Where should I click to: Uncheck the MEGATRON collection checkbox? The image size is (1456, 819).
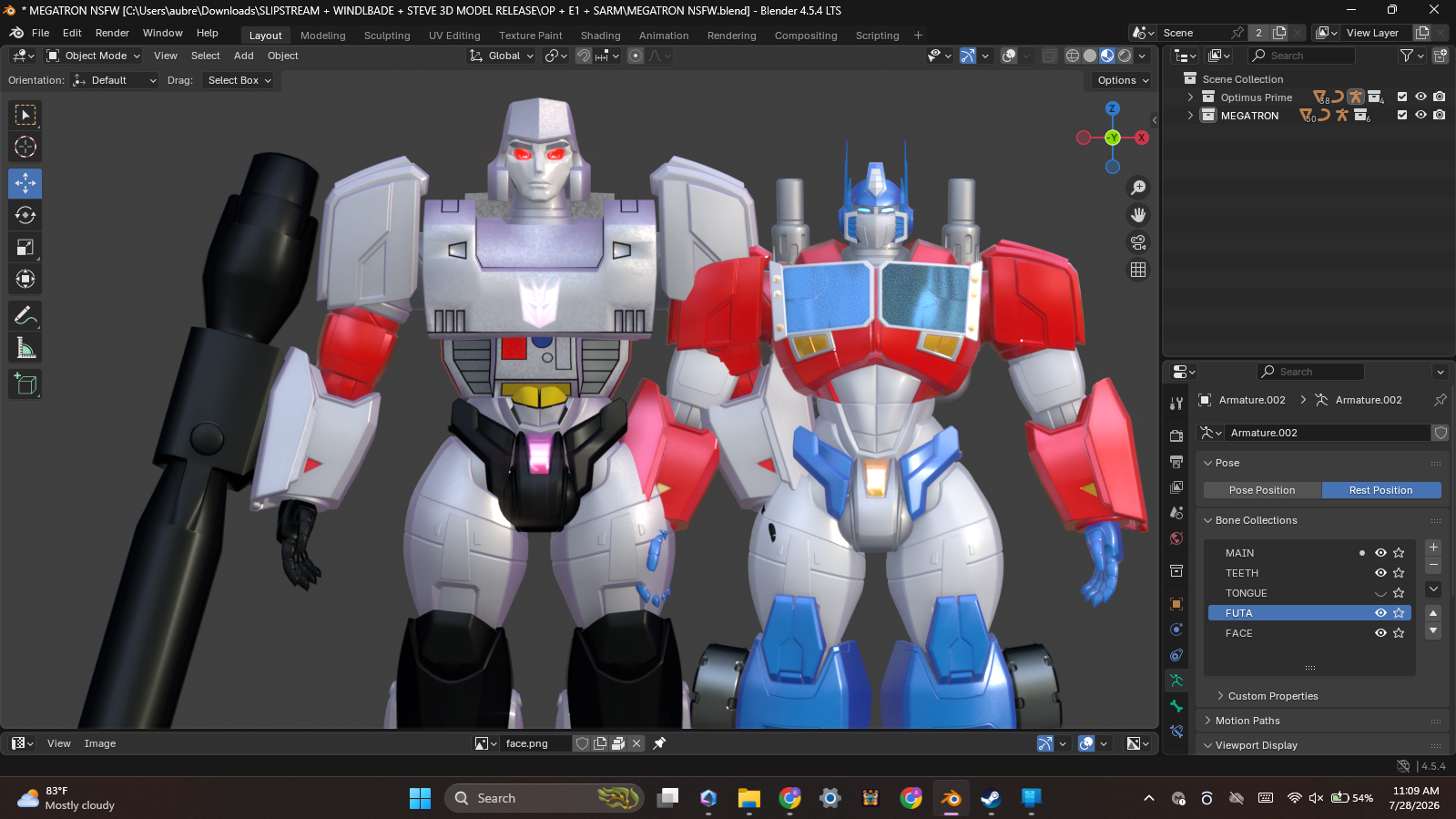[1402, 115]
